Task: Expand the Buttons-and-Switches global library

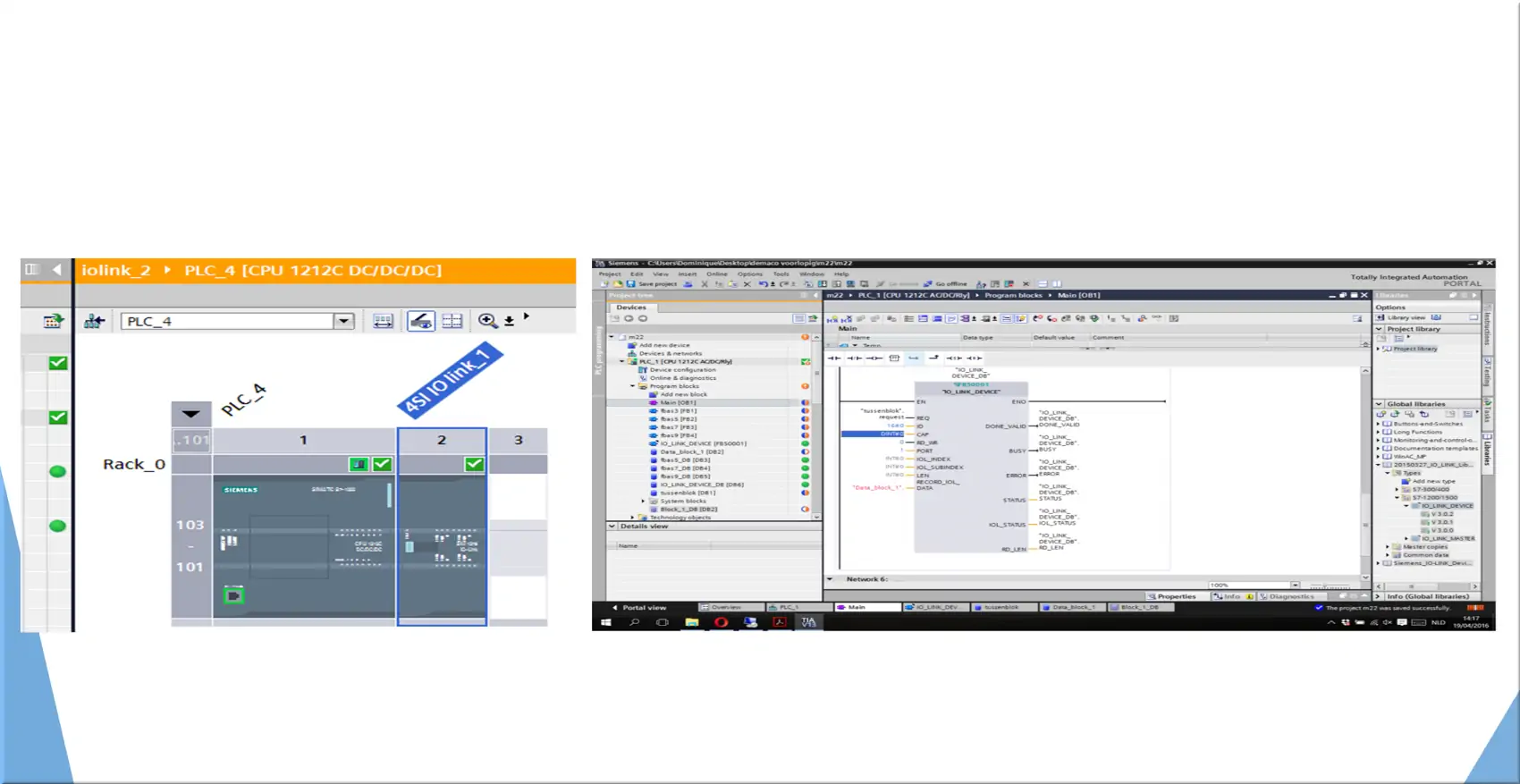Action: (x=1378, y=424)
